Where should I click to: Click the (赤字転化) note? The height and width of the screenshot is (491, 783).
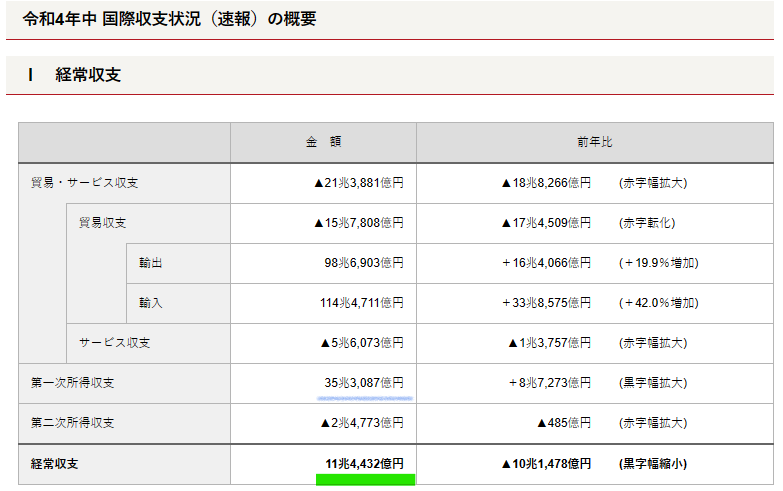653,223
